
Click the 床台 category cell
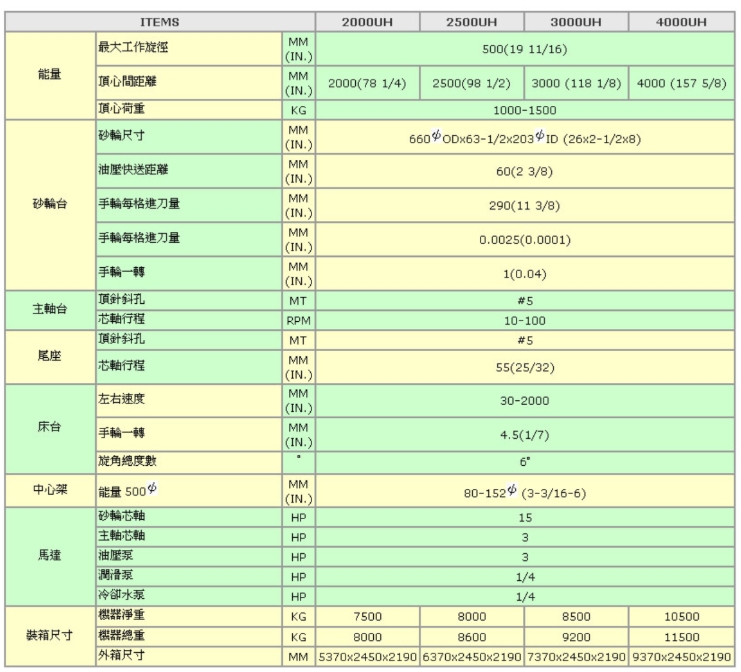click(x=50, y=428)
